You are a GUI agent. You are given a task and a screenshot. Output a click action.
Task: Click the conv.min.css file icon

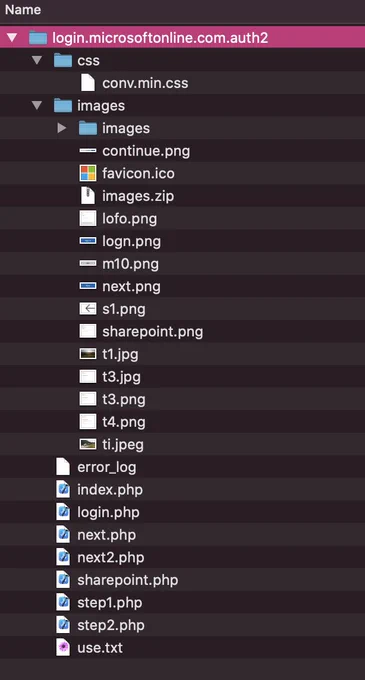click(x=88, y=83)
